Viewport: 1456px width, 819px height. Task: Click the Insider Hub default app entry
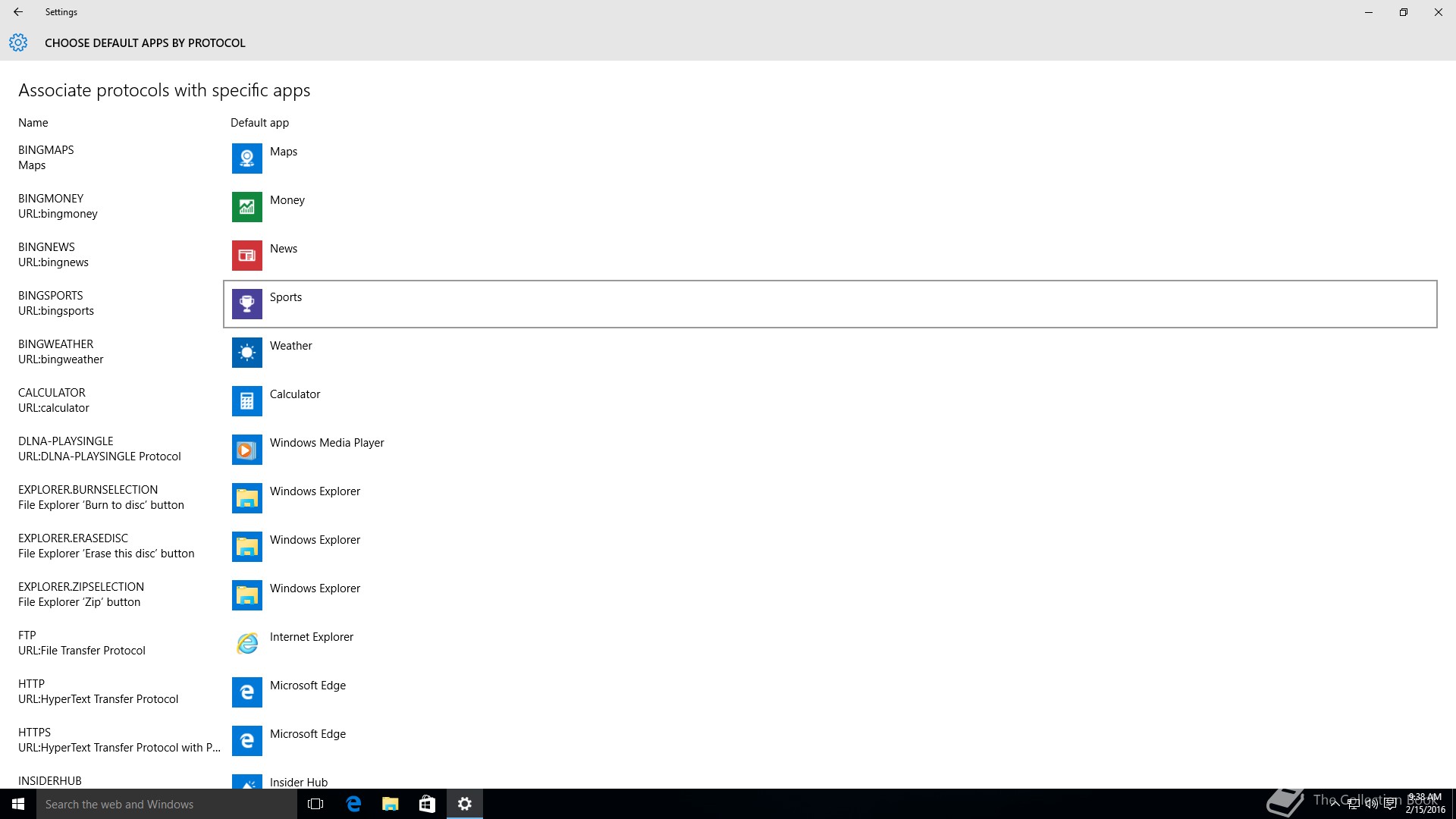pyautogui.click(x=299, y=782)
